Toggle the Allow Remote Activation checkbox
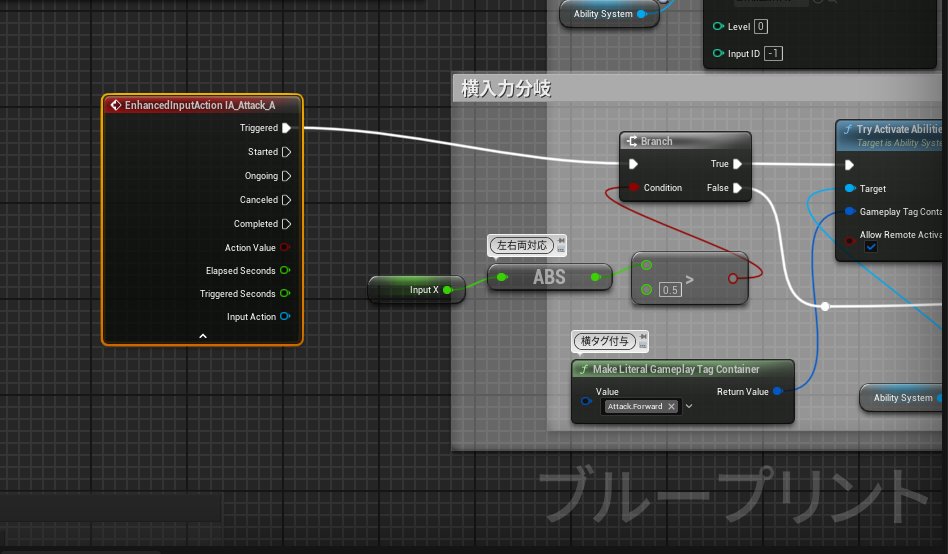This screenshot has width=948, height=554. pyautogui.click(x=871, y=247)
